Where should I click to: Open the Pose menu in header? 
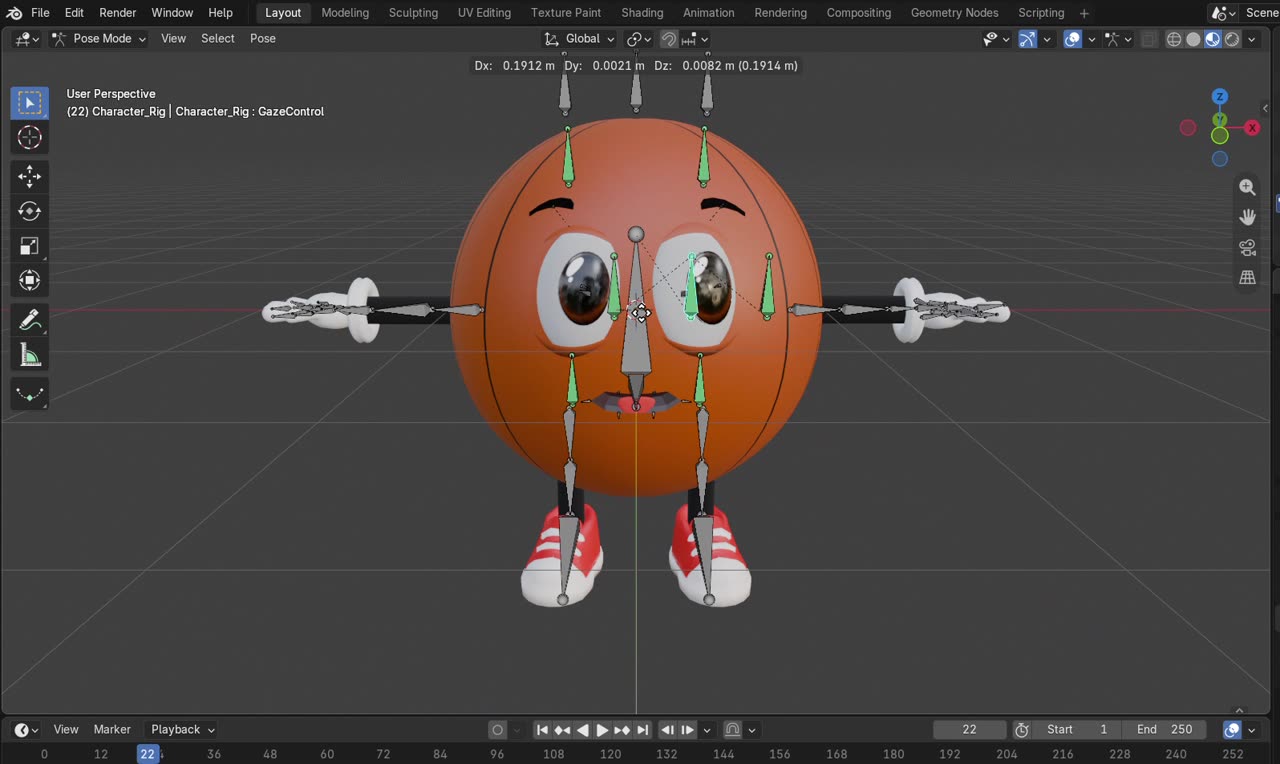263,39
